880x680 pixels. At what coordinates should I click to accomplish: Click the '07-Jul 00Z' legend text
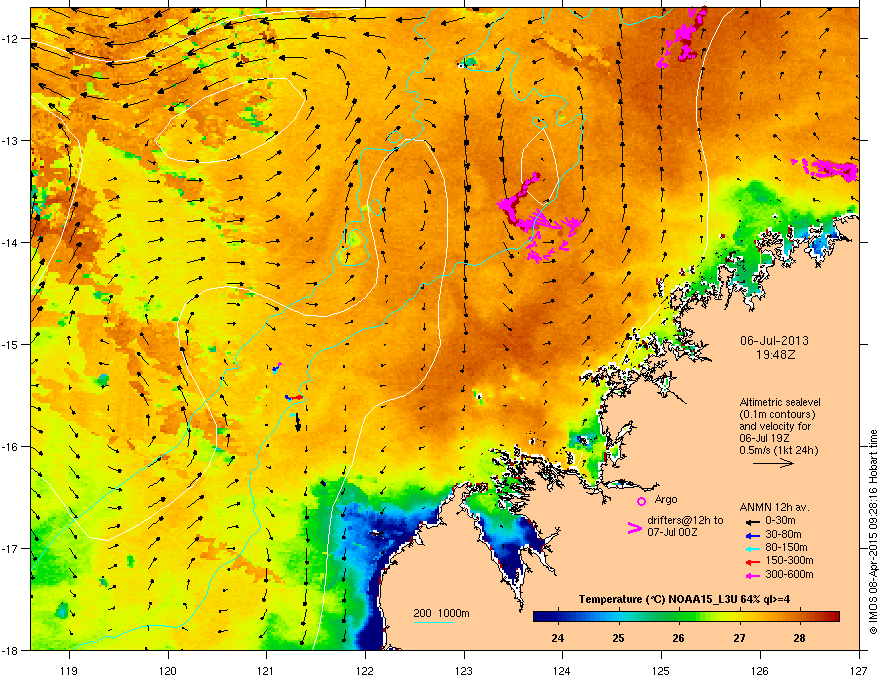(672, 532)
